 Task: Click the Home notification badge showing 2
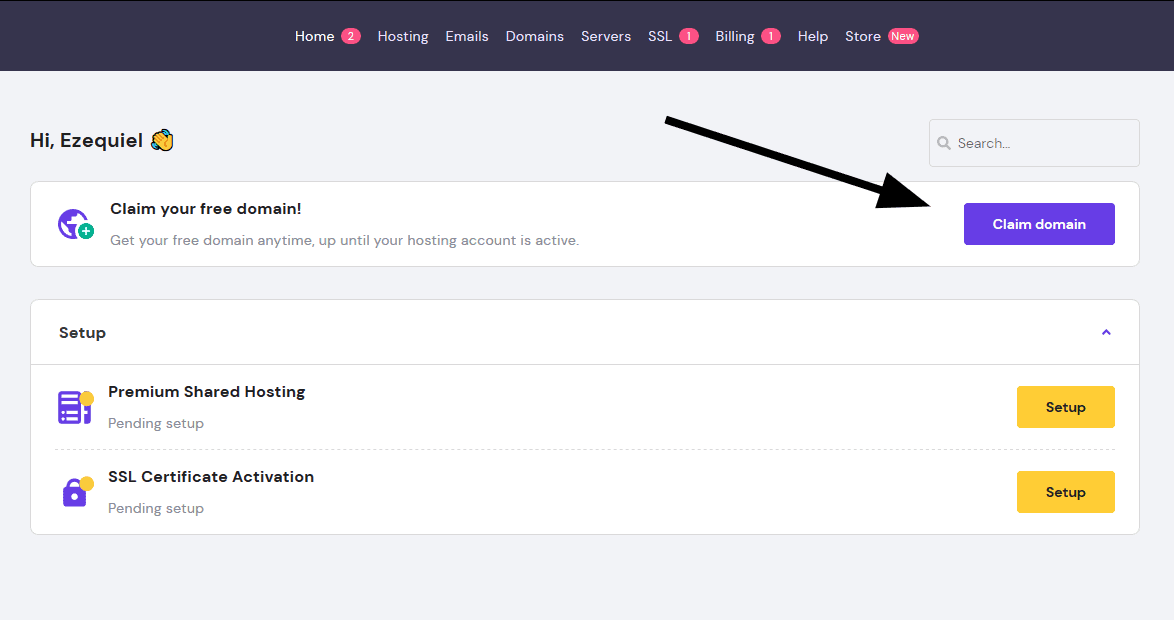coord(351,36)
